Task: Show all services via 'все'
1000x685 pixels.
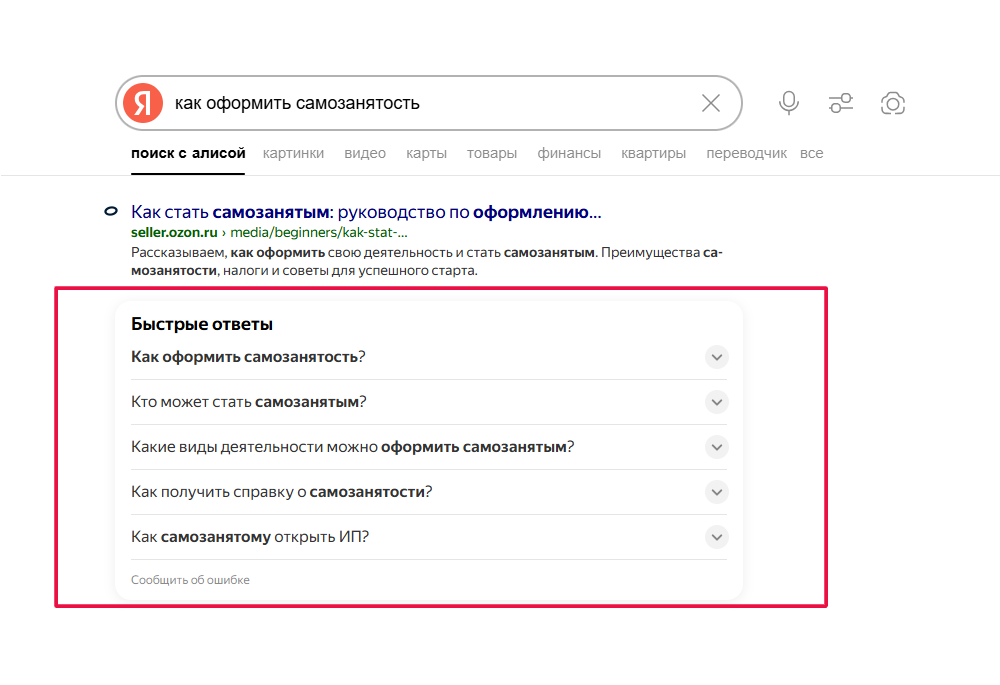Action: pos(811,153)
